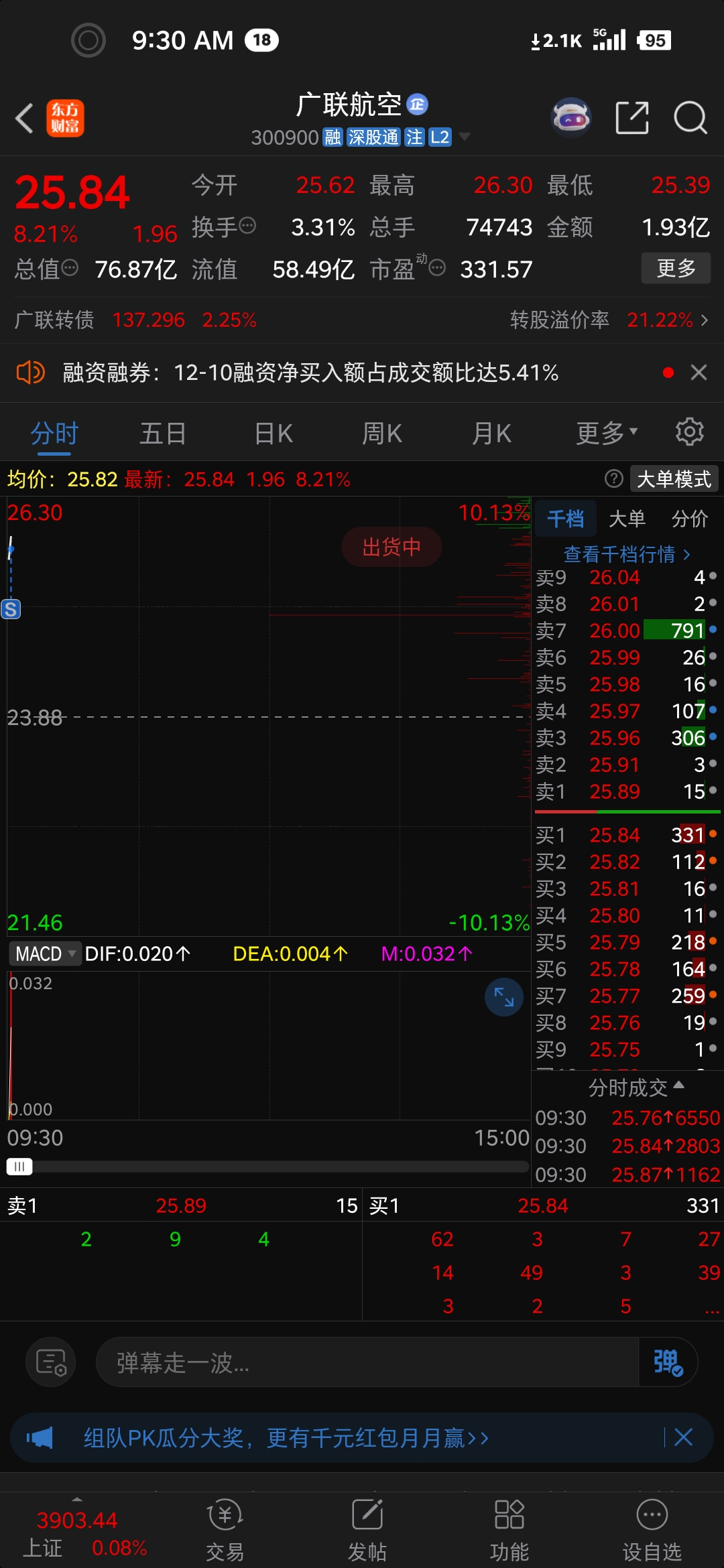Viewport: 724px width, 1568px height.
Task: Close the 组队PK promotion banner
Action: [x=684, y=1437]
